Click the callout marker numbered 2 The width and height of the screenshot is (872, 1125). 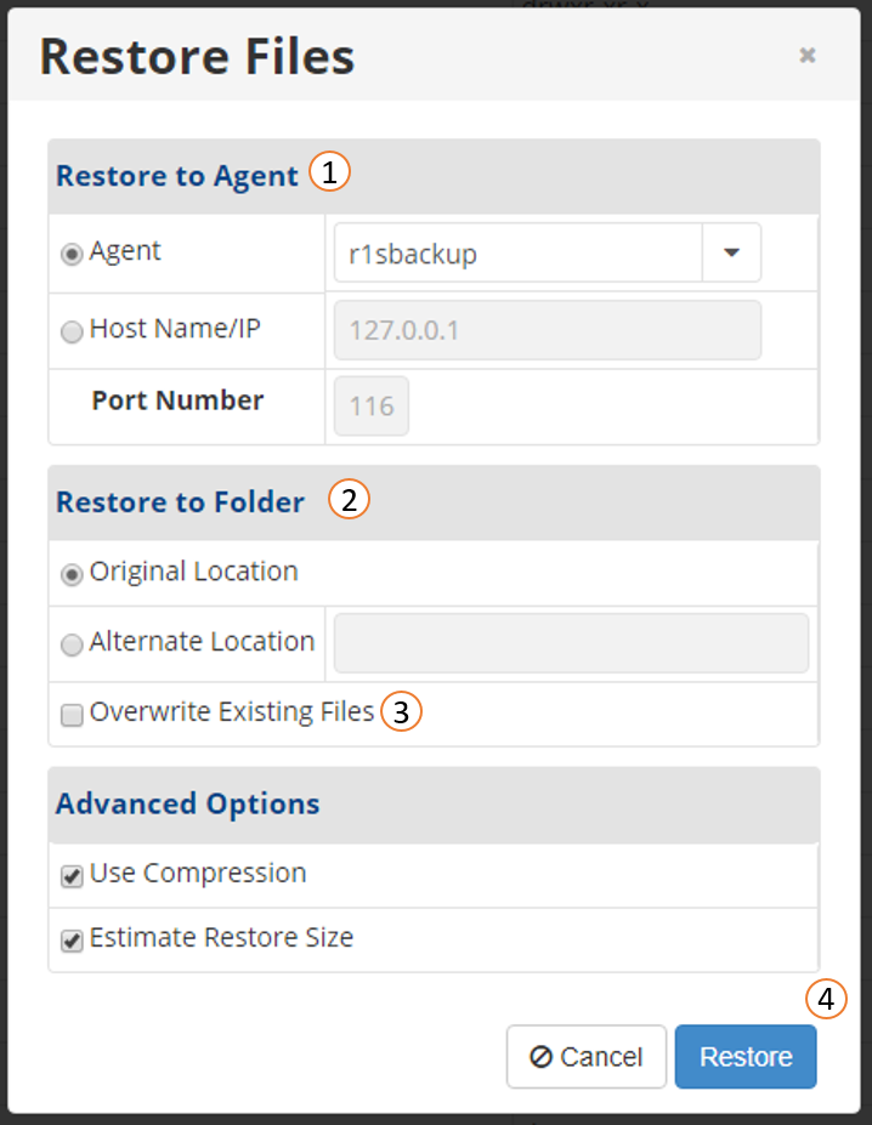(349, 499)
